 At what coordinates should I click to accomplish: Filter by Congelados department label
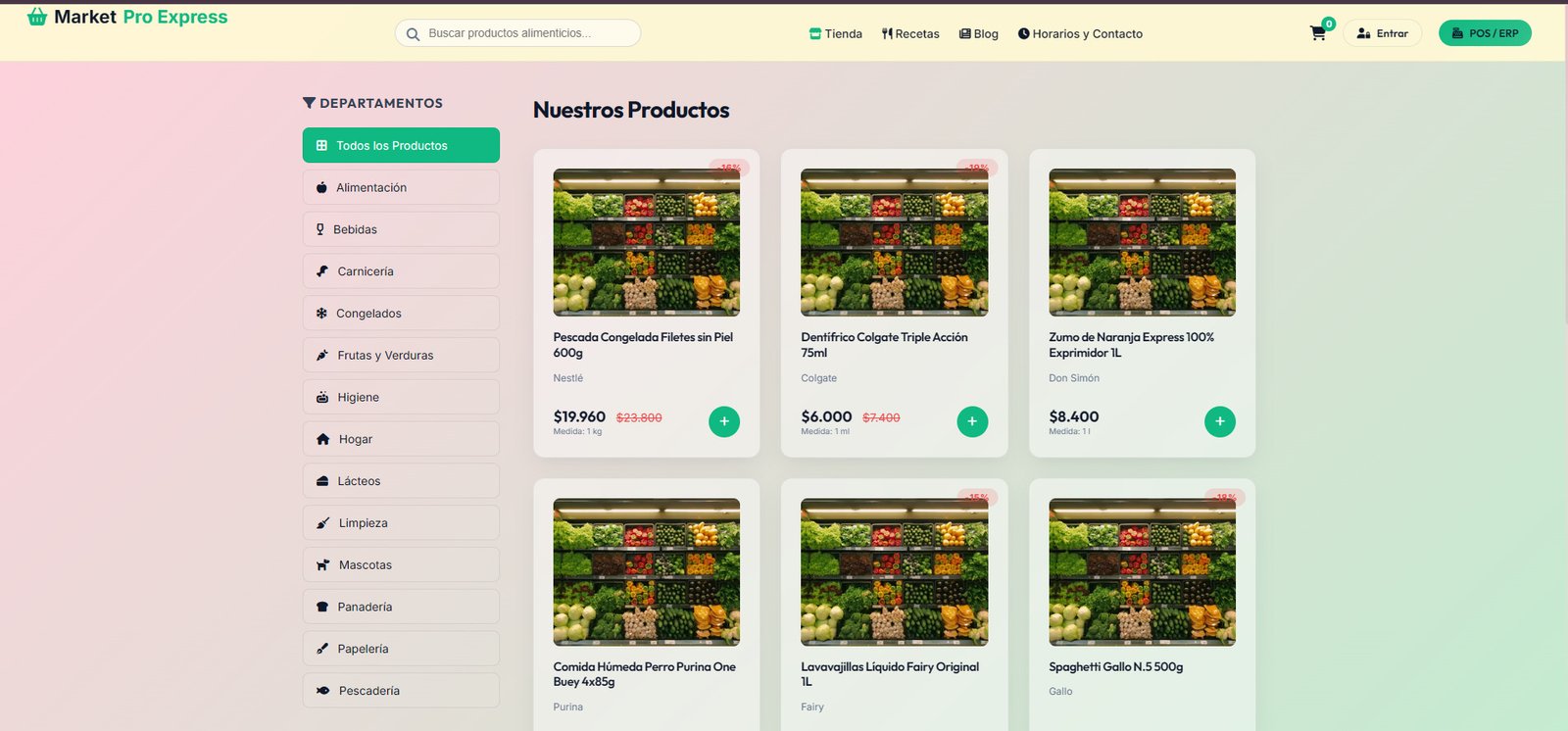click(x=368, y=314)
